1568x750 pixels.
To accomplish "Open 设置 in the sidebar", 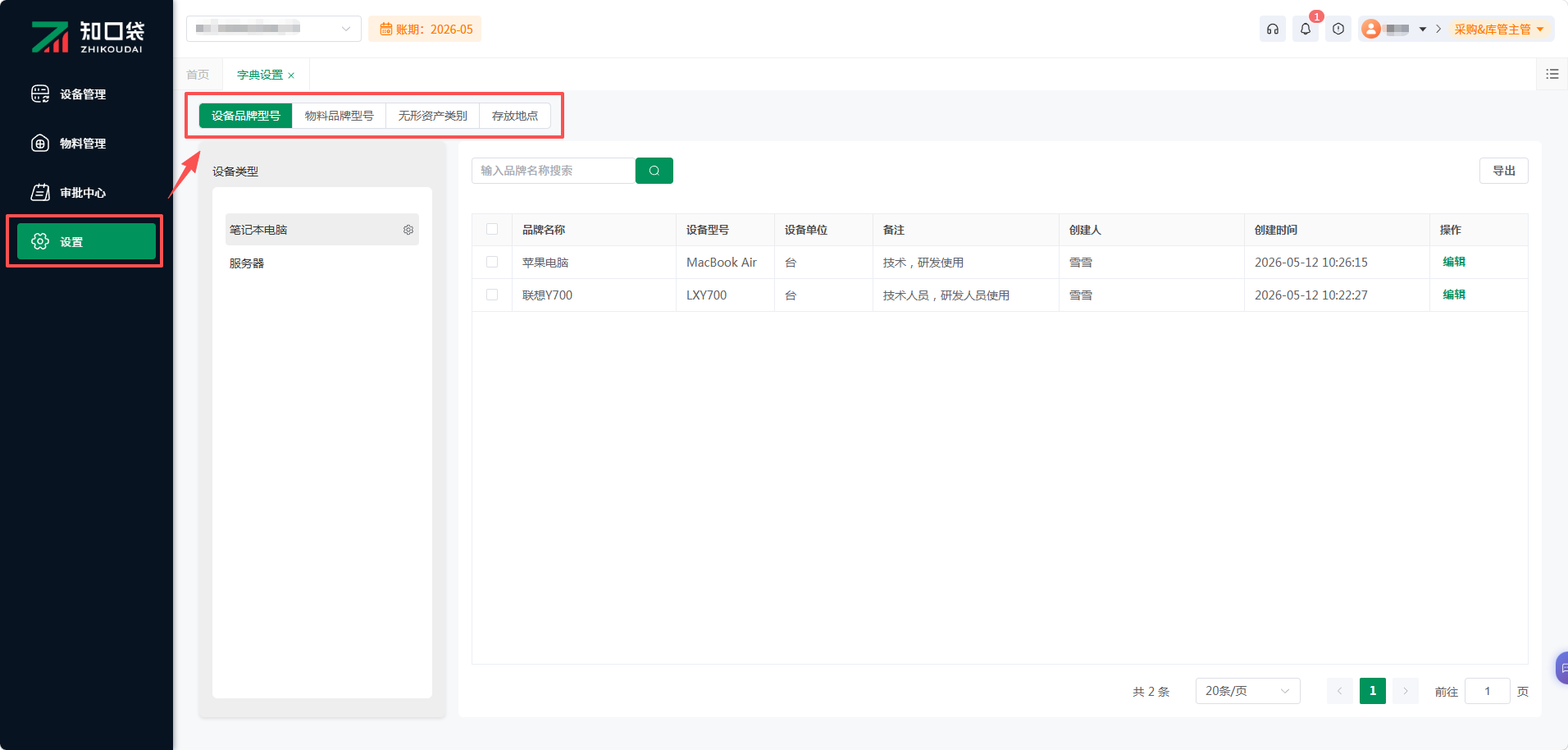I will pyautogui.click(x=86, y=241).
